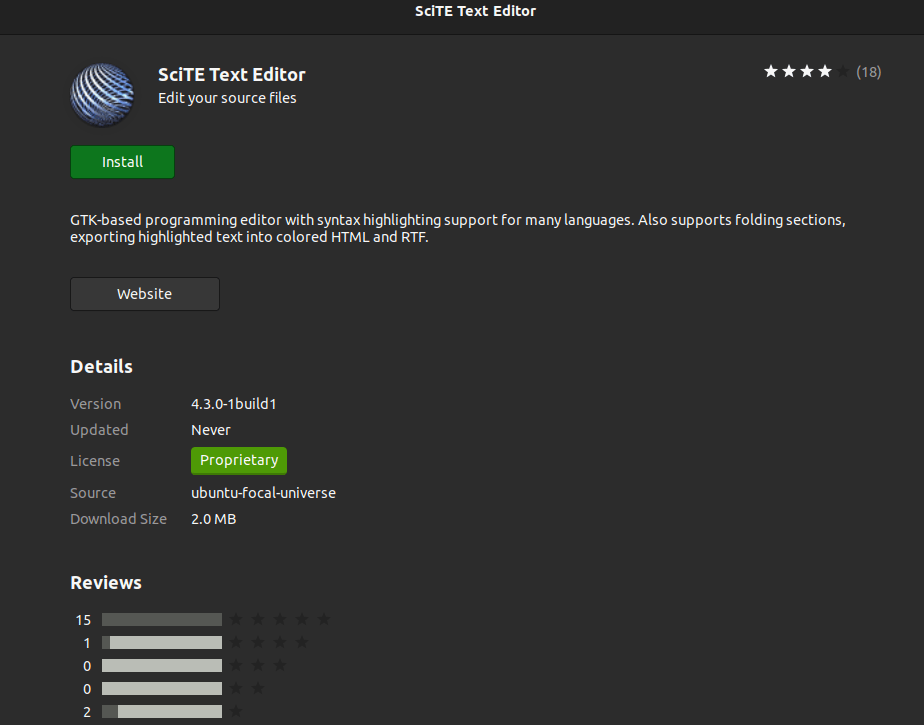Image resolution: width=924 pixels, height=725 pixels.
Task: Click the title bar text SciTE Text Editor
Action: coord(475,11)
